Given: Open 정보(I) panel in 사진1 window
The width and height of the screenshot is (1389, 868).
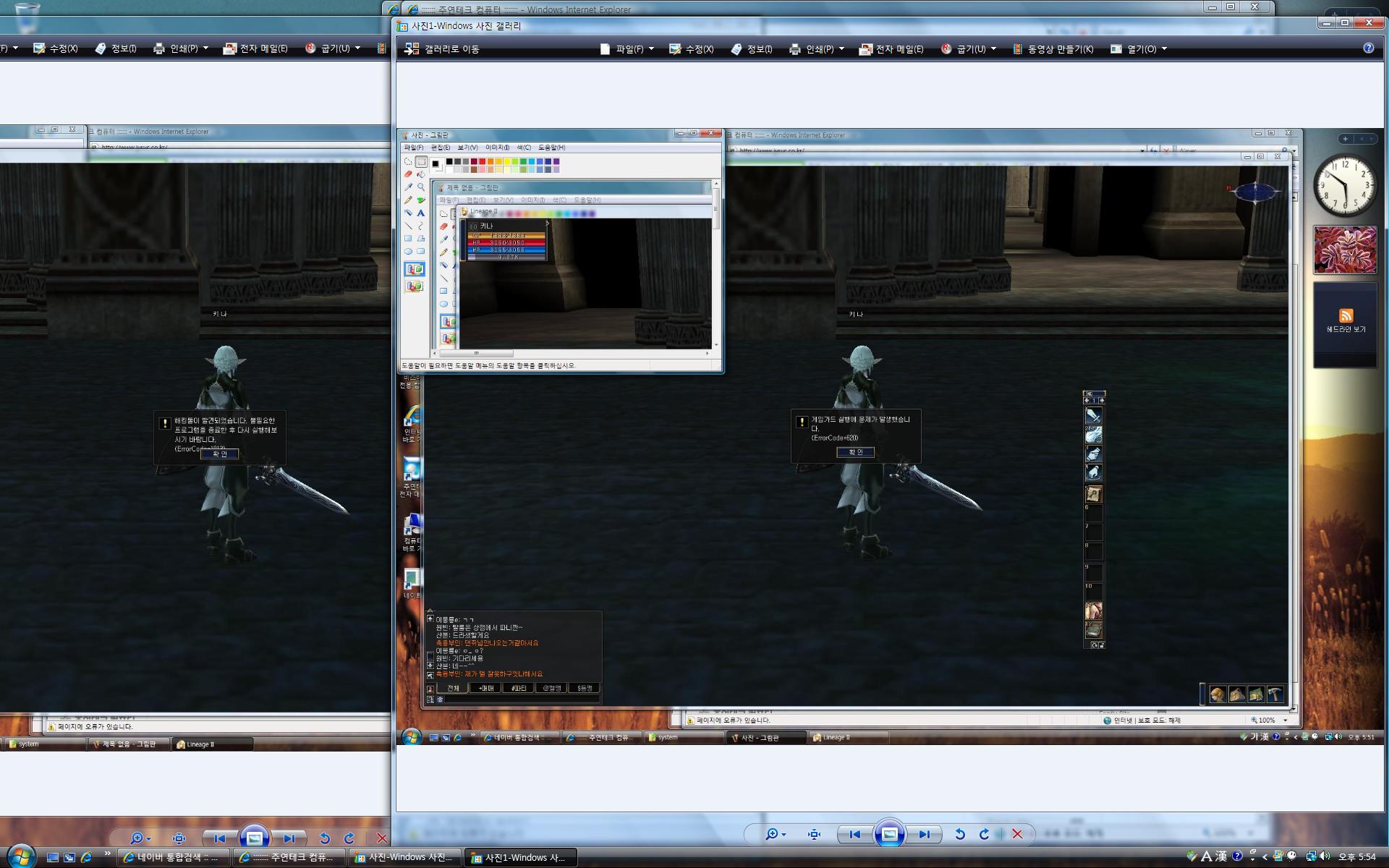Looking at the screenshot, I should click(x=752, y=49).
